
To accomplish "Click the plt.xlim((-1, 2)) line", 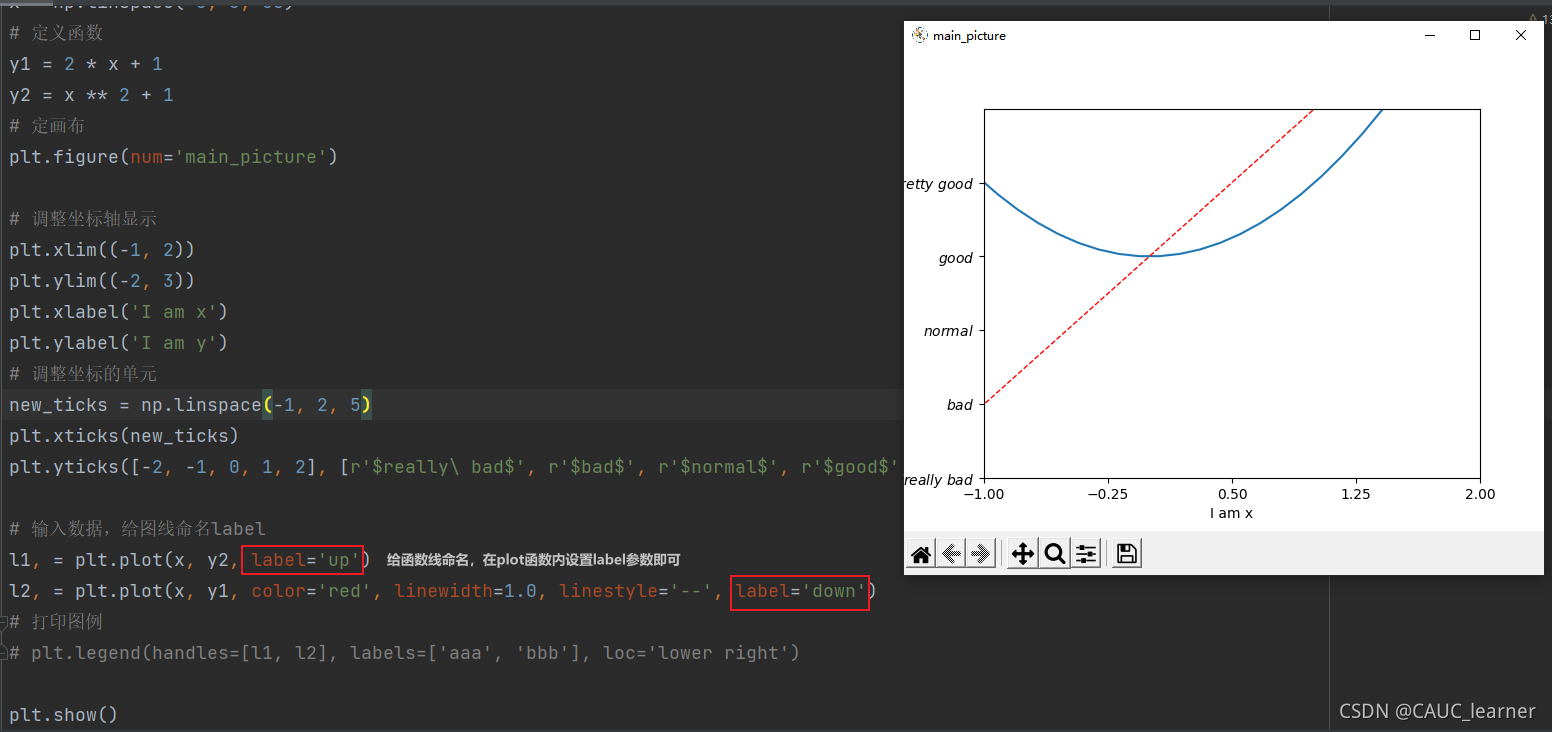I will [102, 250].
